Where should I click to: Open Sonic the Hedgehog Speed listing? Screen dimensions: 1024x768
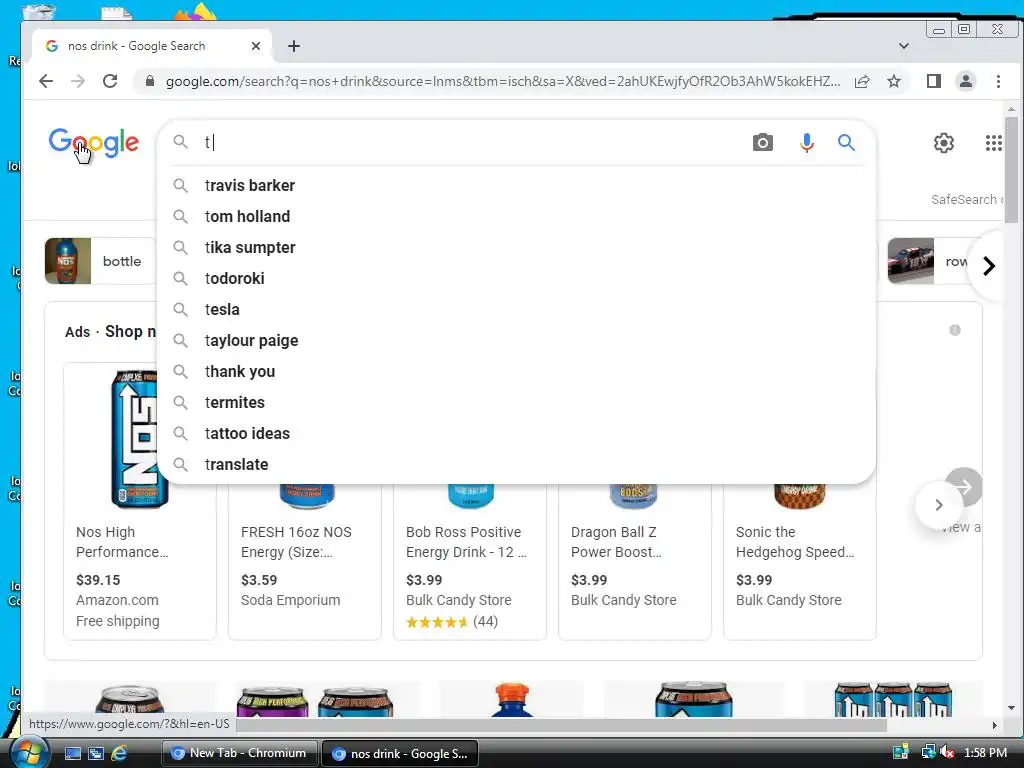795,542
